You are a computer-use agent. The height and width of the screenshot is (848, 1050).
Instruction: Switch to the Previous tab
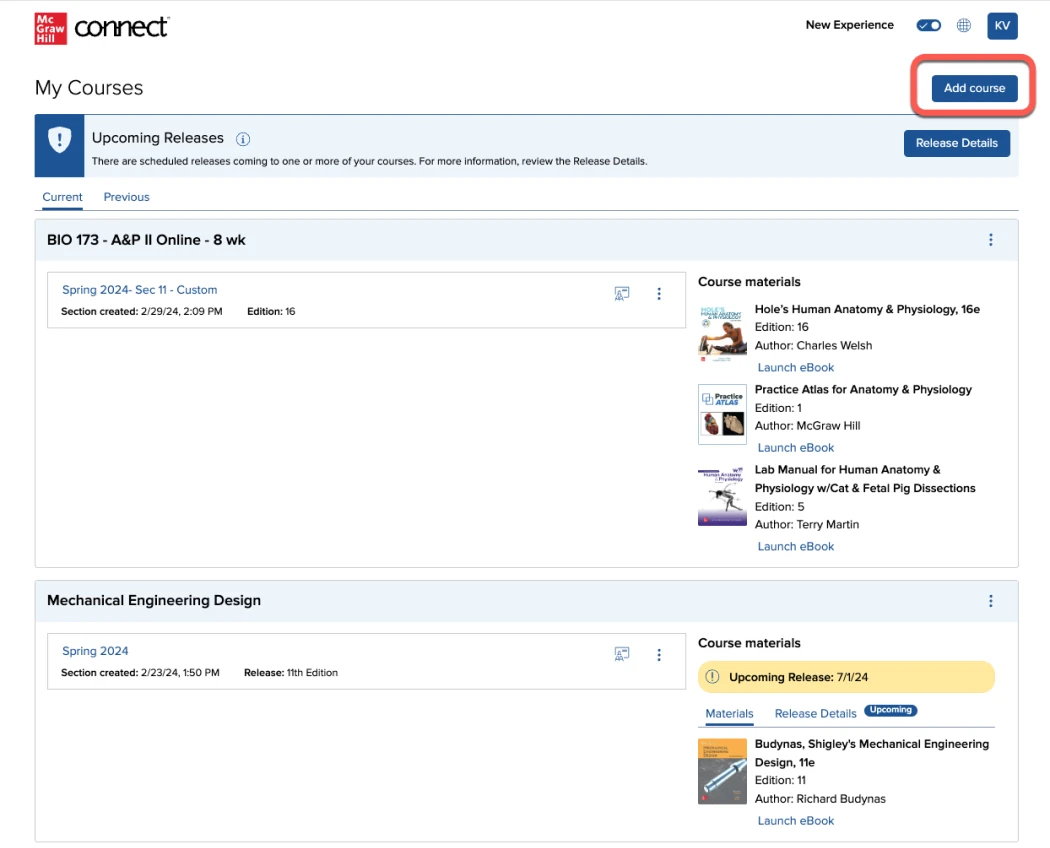tap(126, 197)
